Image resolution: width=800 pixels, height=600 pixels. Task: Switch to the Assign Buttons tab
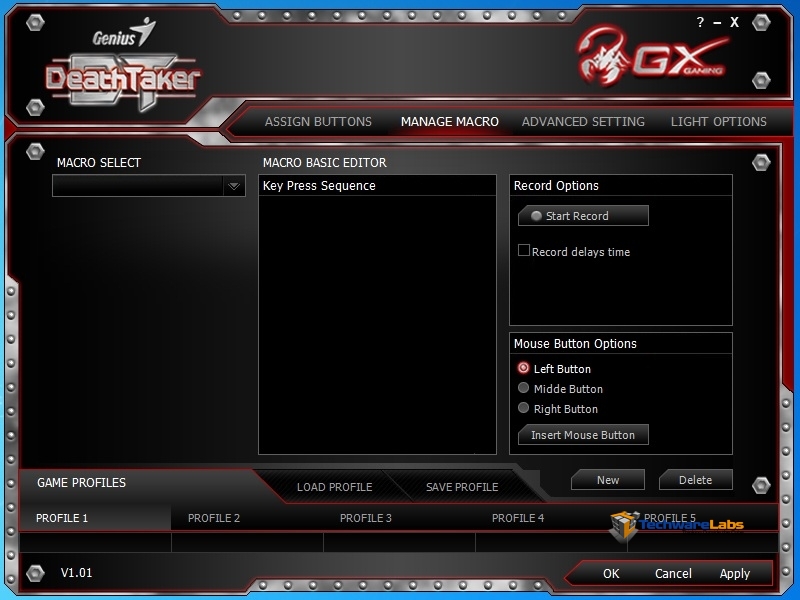point(318,121)
